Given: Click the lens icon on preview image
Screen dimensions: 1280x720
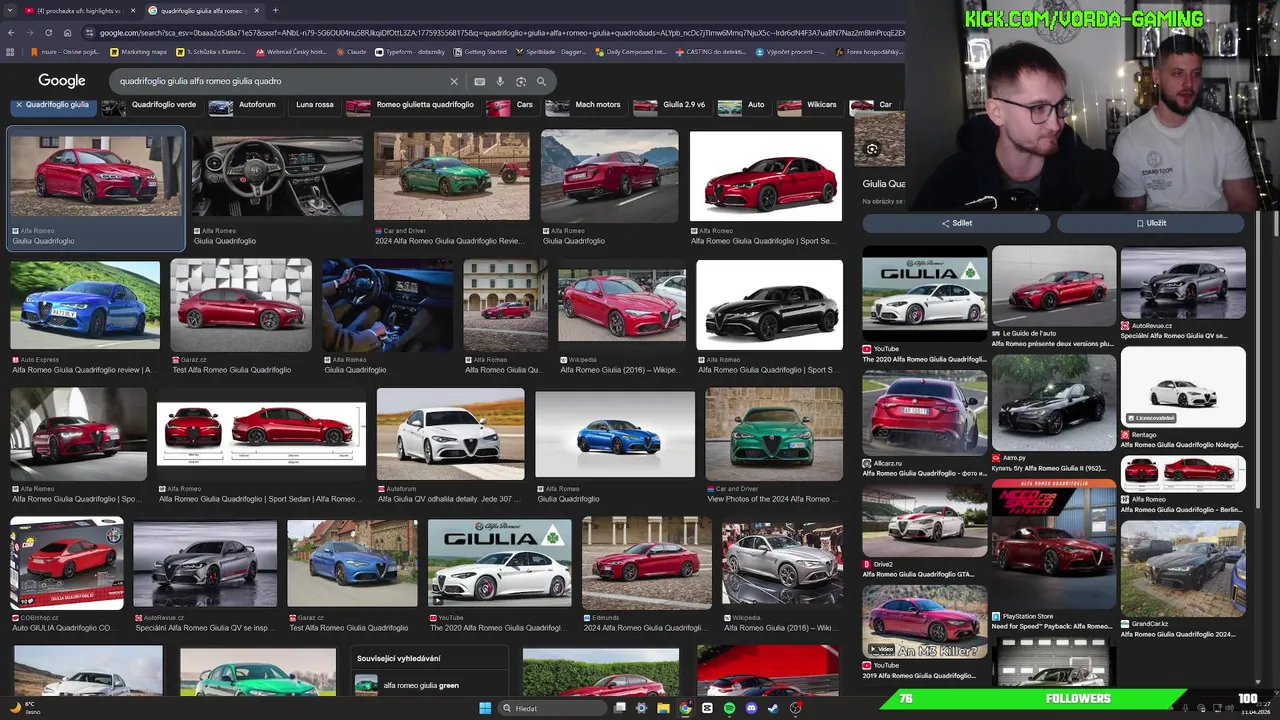Looking at the screenshot, I should pos(872,149).
